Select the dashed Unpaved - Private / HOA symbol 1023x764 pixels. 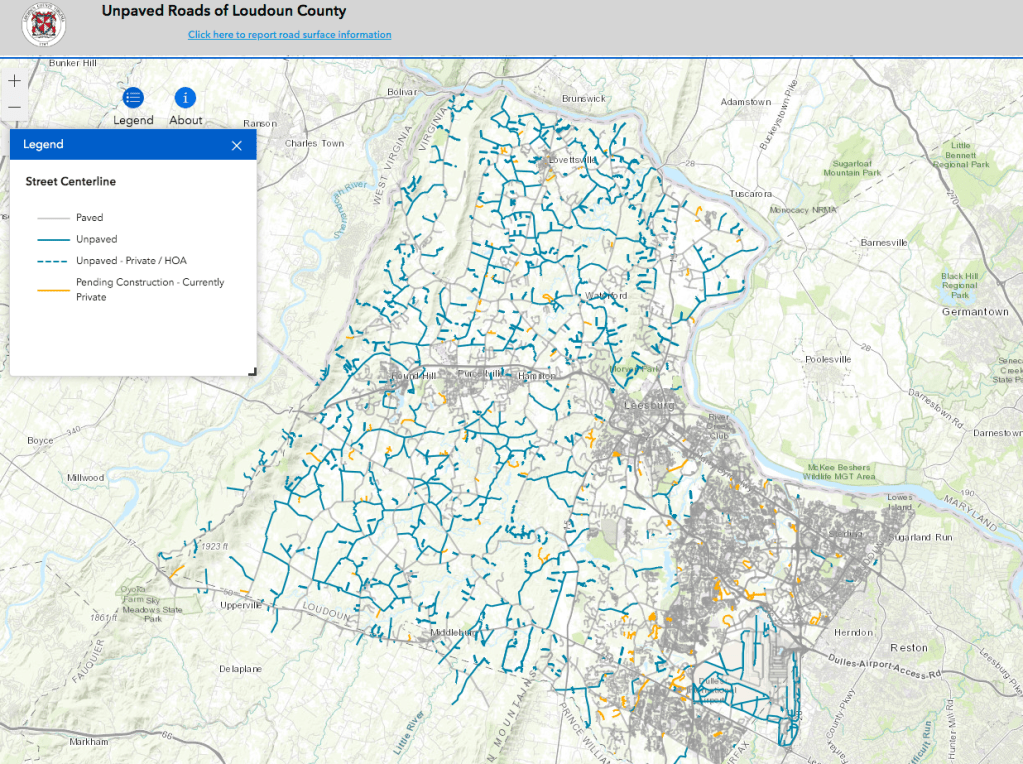pos(53,261)
